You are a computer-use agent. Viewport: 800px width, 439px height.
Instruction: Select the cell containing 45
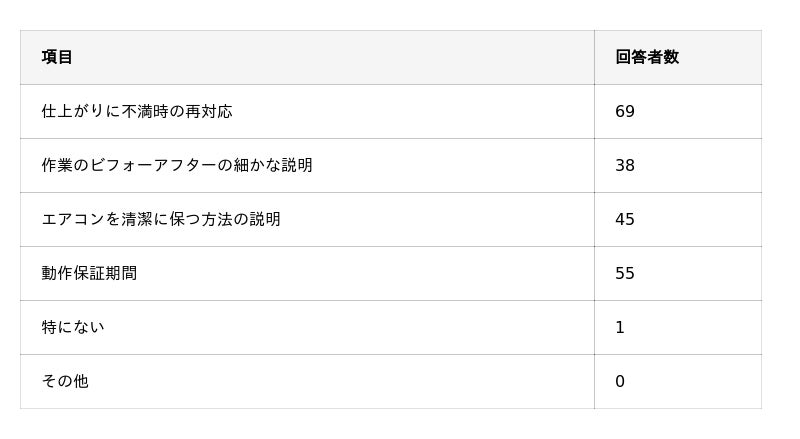[x=625, y=219]
